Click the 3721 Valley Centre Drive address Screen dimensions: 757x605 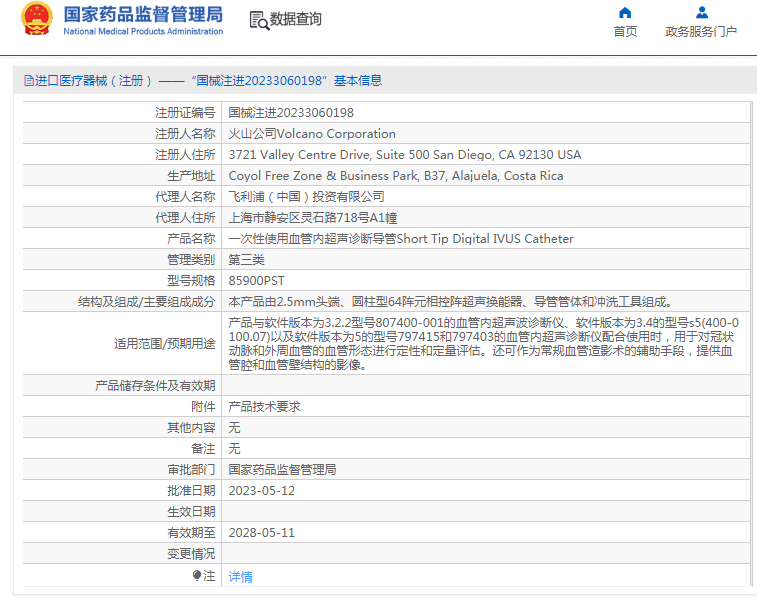(405, 155)
